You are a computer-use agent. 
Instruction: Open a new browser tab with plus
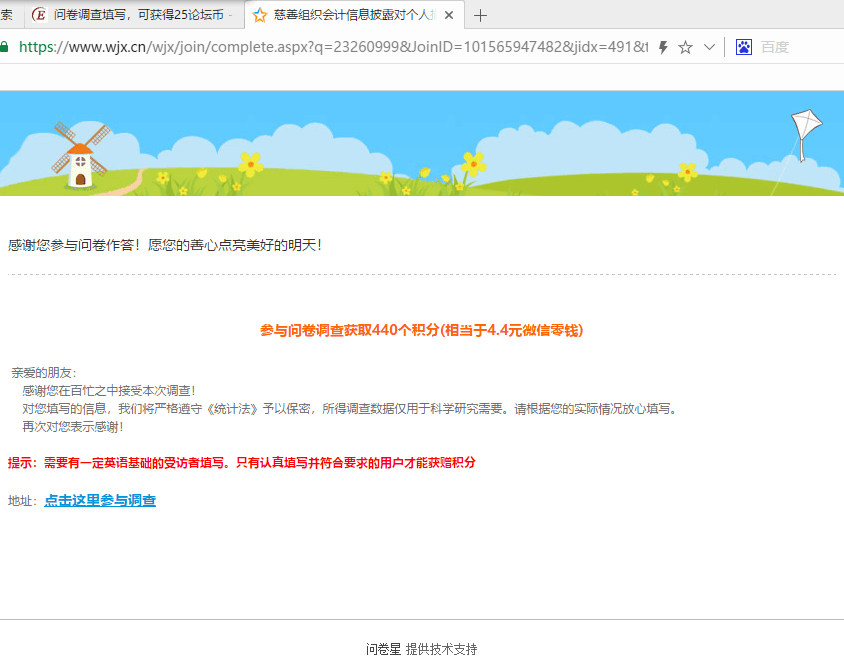click(480, 16)
